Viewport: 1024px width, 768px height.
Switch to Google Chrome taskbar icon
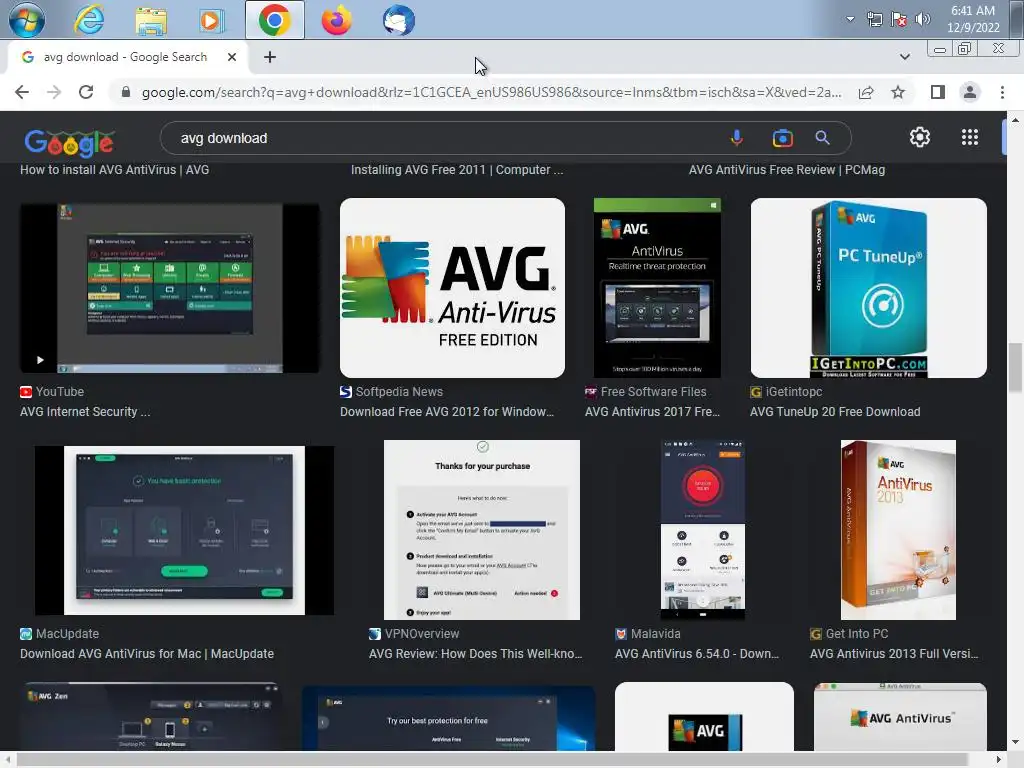(x=274, y=20)
